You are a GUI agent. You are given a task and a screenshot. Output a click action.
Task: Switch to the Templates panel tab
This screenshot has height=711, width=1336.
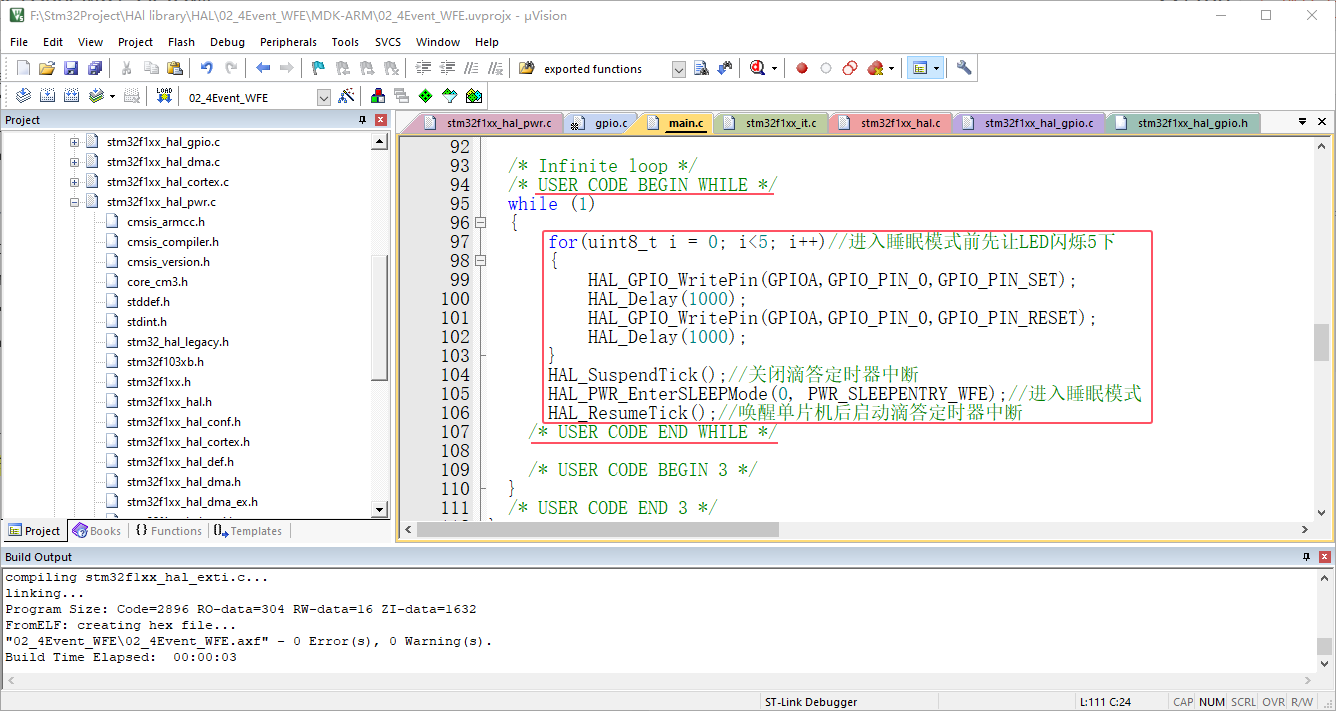(247, 531)
